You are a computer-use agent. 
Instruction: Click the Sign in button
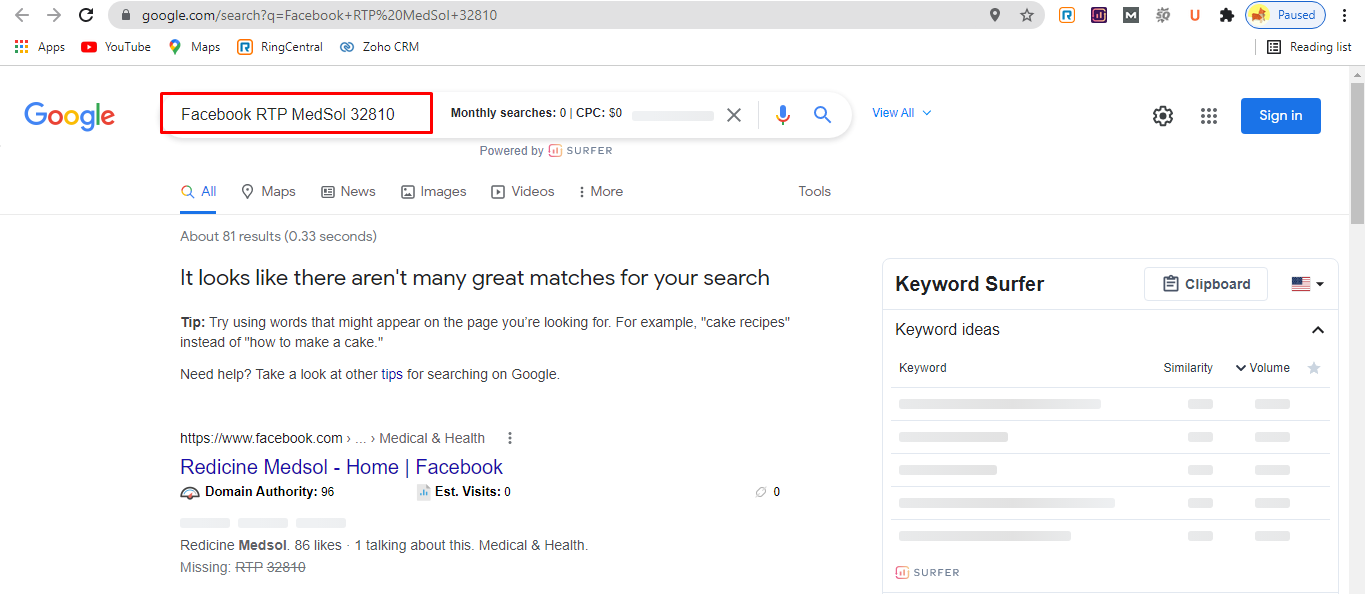click(x=1280, y=116)
